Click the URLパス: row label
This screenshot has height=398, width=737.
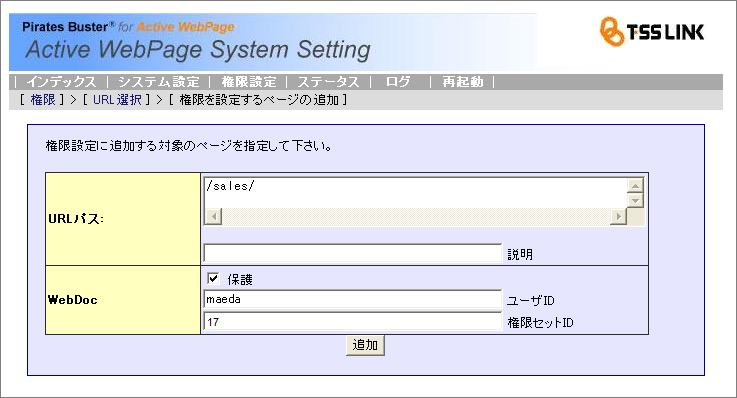coord(76,219)
